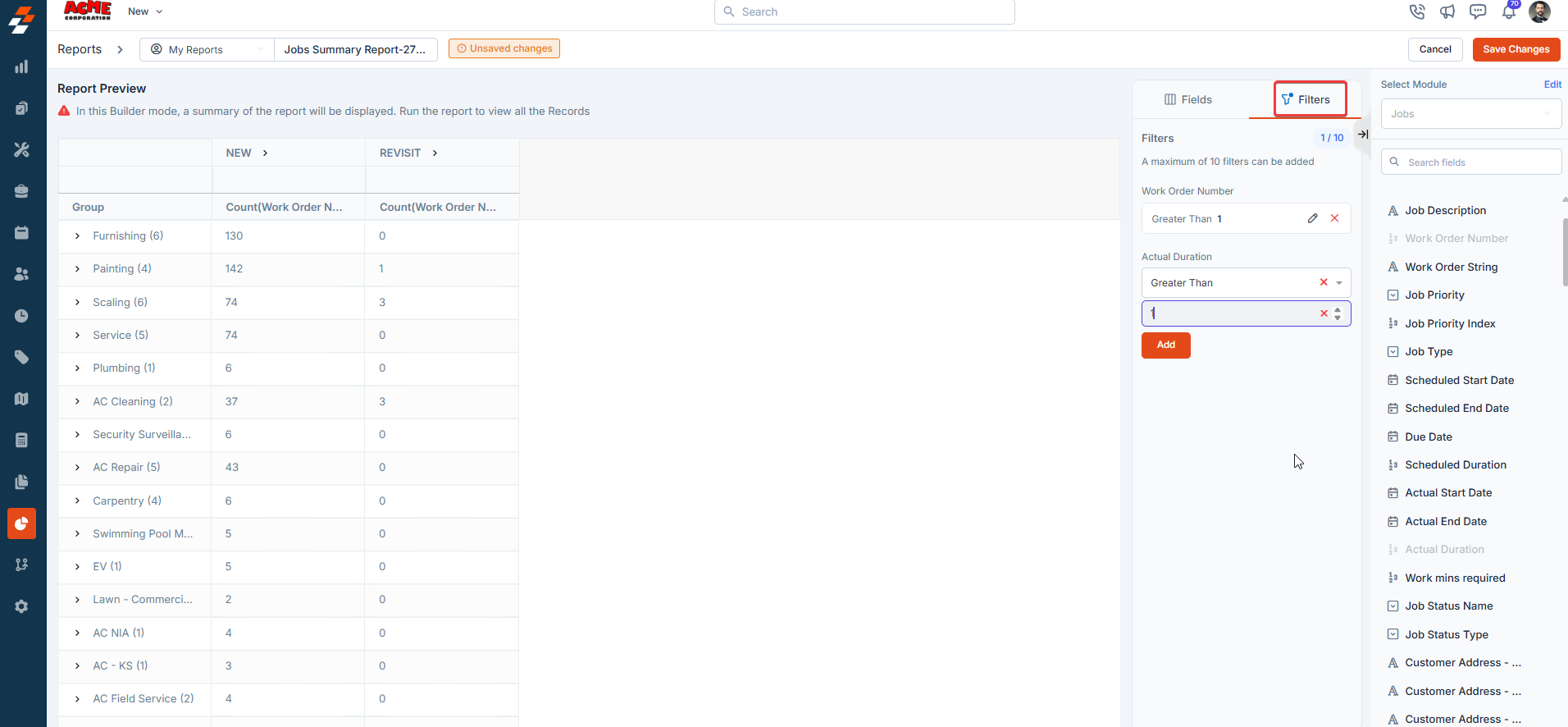Open the customers people sidebar icon

click(x=21, y=274)
